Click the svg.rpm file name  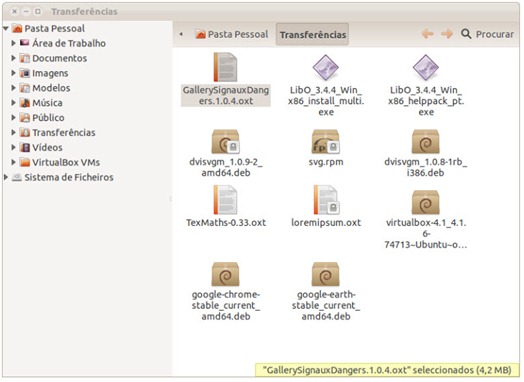[x=326, y=162]
